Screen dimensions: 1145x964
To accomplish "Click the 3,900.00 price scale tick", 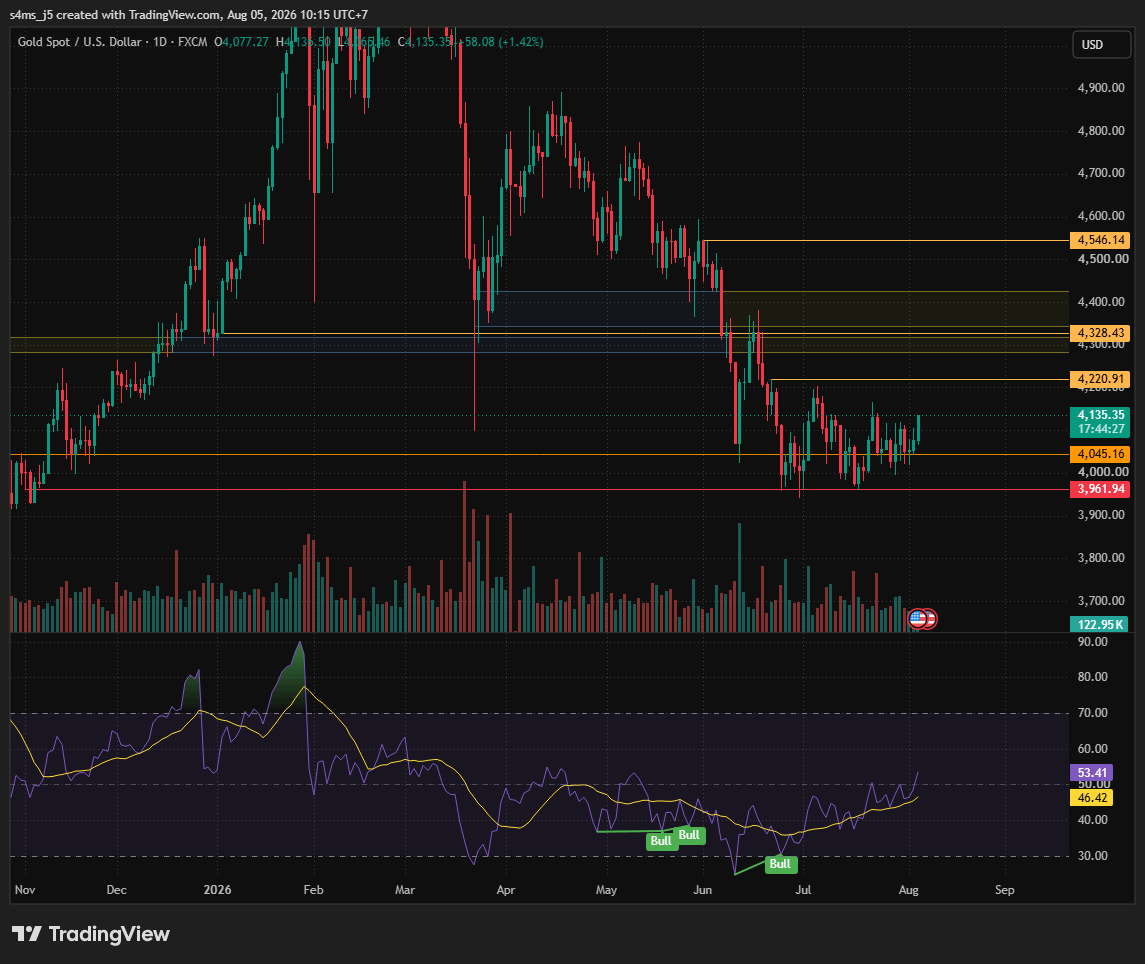I will [x=1100, y=515].
